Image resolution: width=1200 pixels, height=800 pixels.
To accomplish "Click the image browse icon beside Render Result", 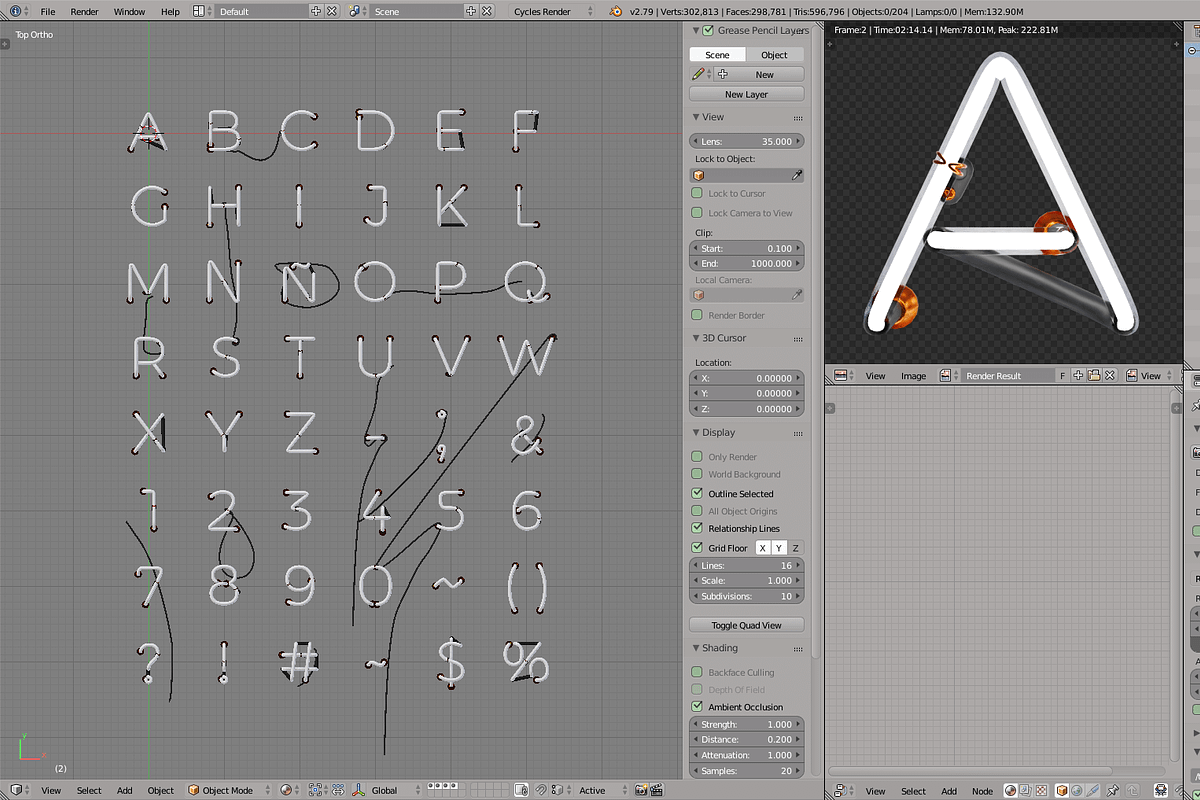I will pyautogui.click(x=946, y=375).
